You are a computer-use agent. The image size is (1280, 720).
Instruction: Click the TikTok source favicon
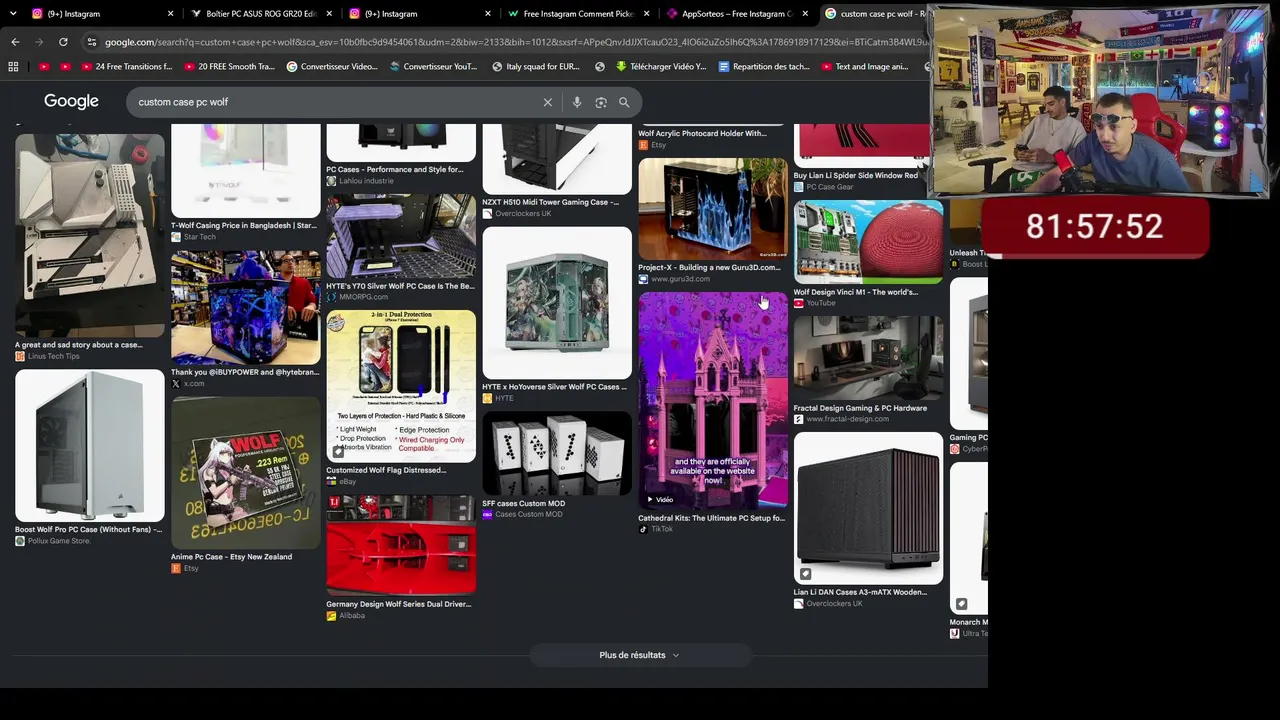tap(643, 529)
